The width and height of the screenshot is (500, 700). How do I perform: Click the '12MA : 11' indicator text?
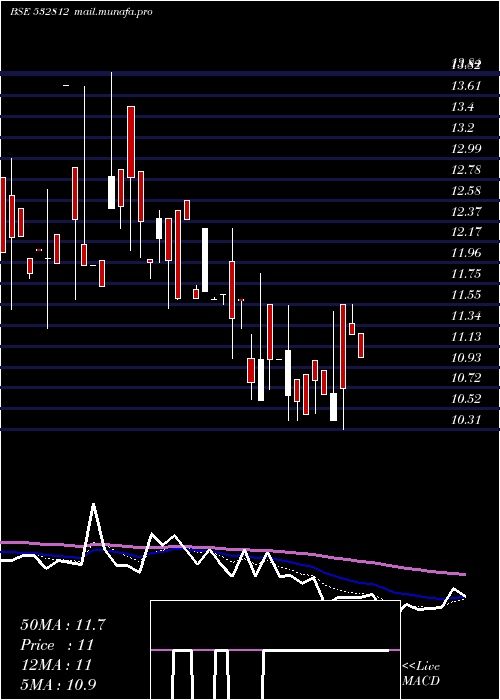(x=56, y=665)
